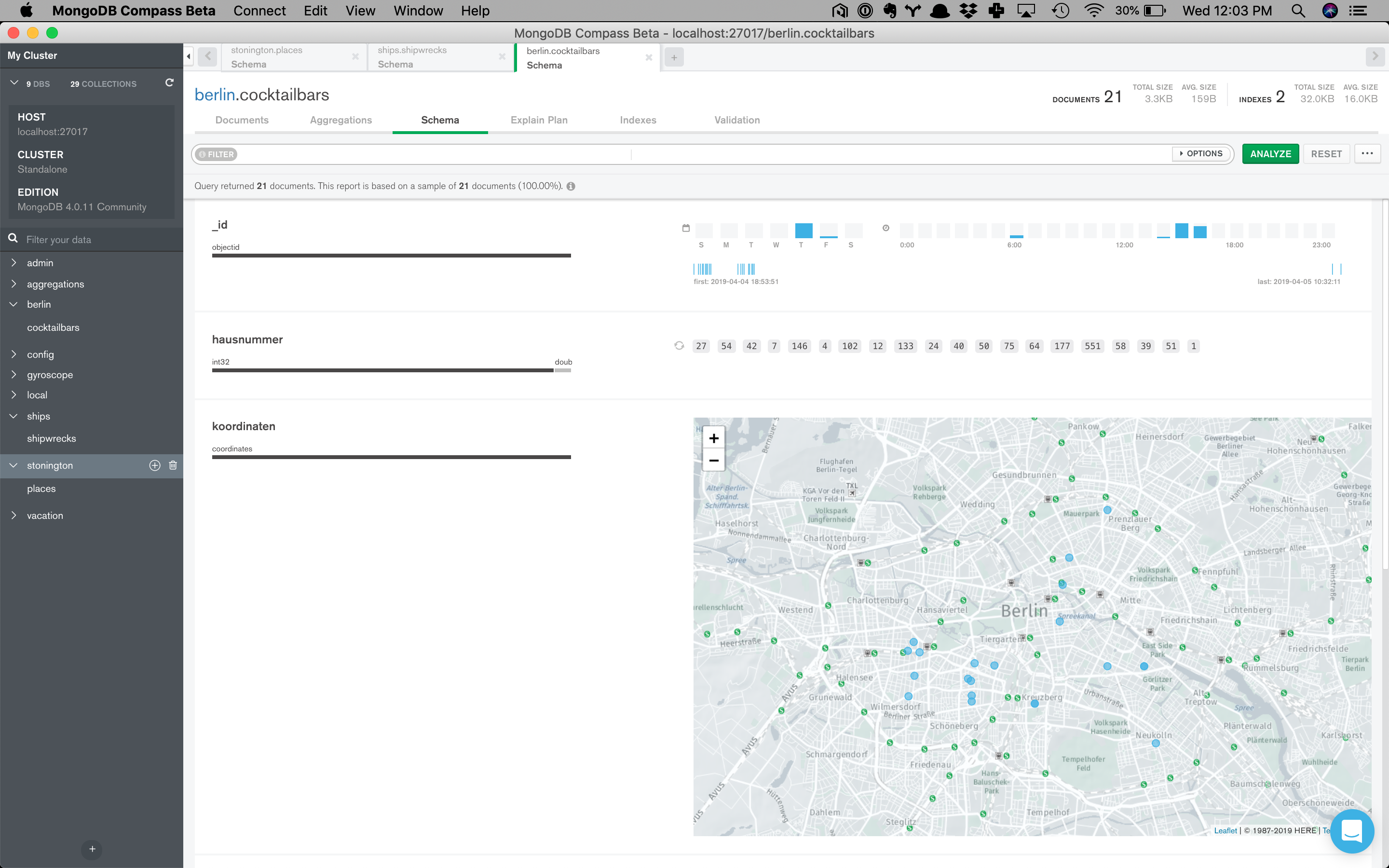Click the Filter your data field
The width and height of the screenshot is (1389, 868).
(97, 240)
